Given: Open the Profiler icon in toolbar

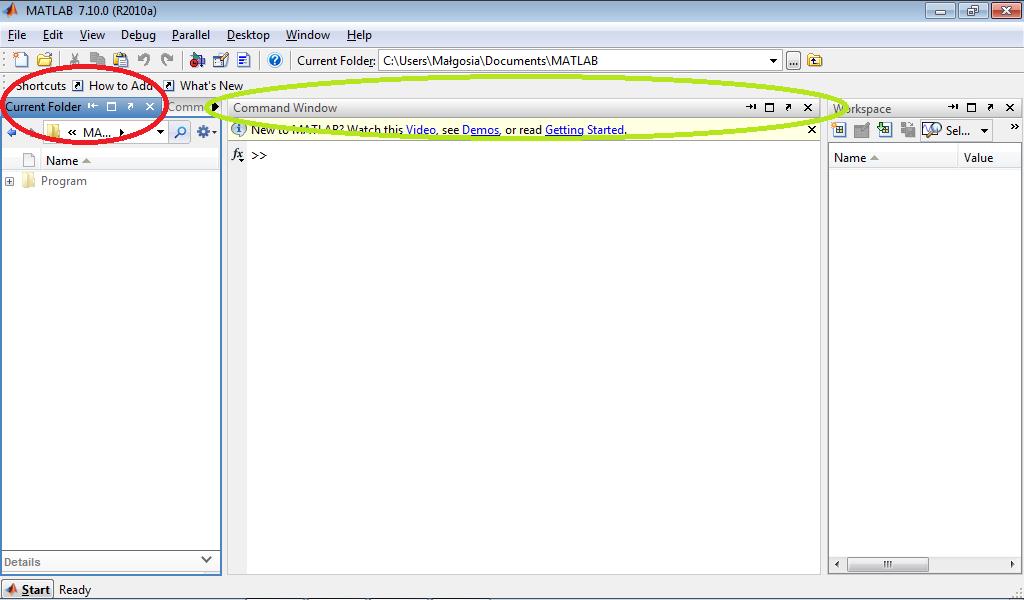Looking at the screenshot, I should (x=244, y=60).
